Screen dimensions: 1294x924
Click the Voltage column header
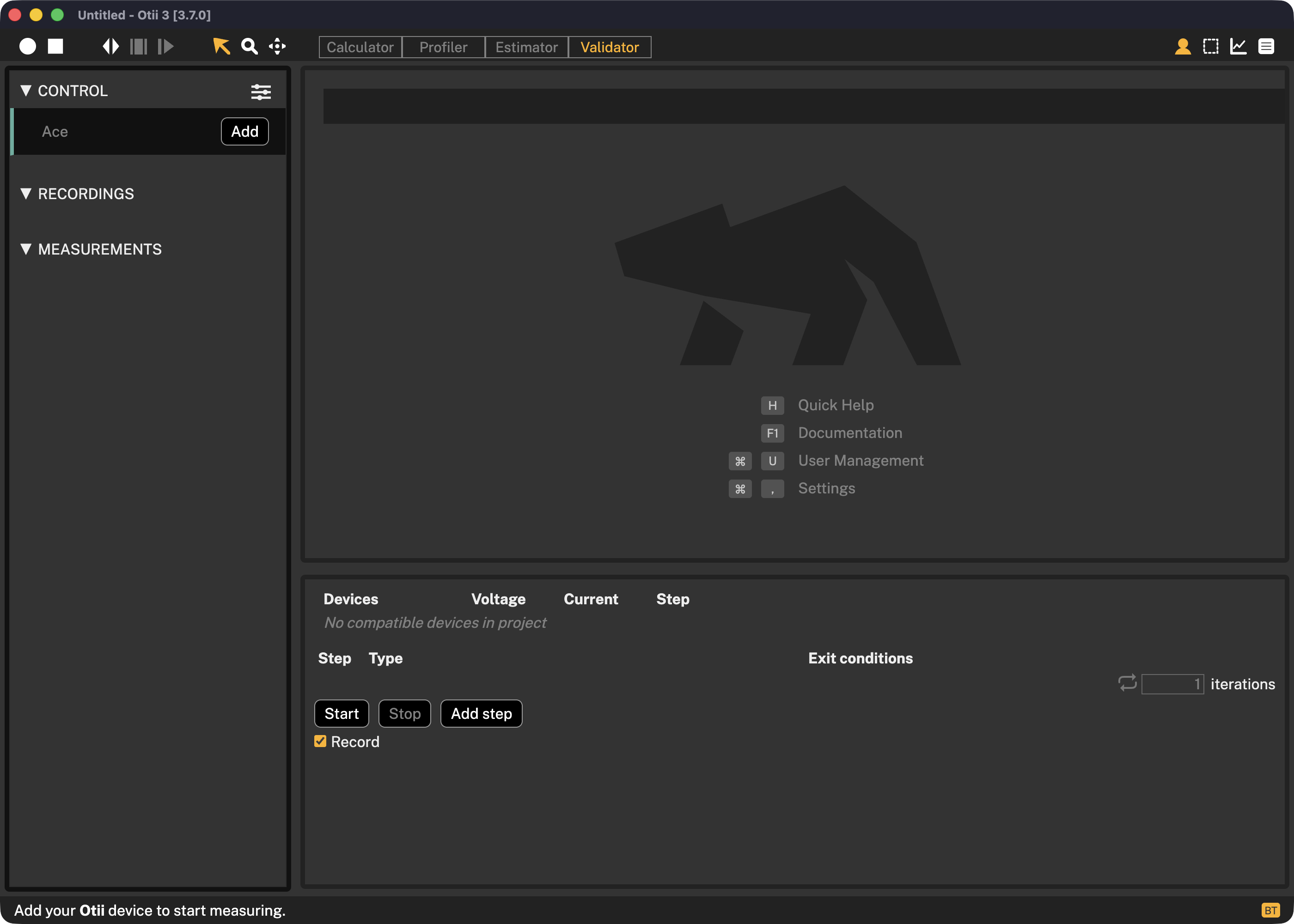point(499,599)
